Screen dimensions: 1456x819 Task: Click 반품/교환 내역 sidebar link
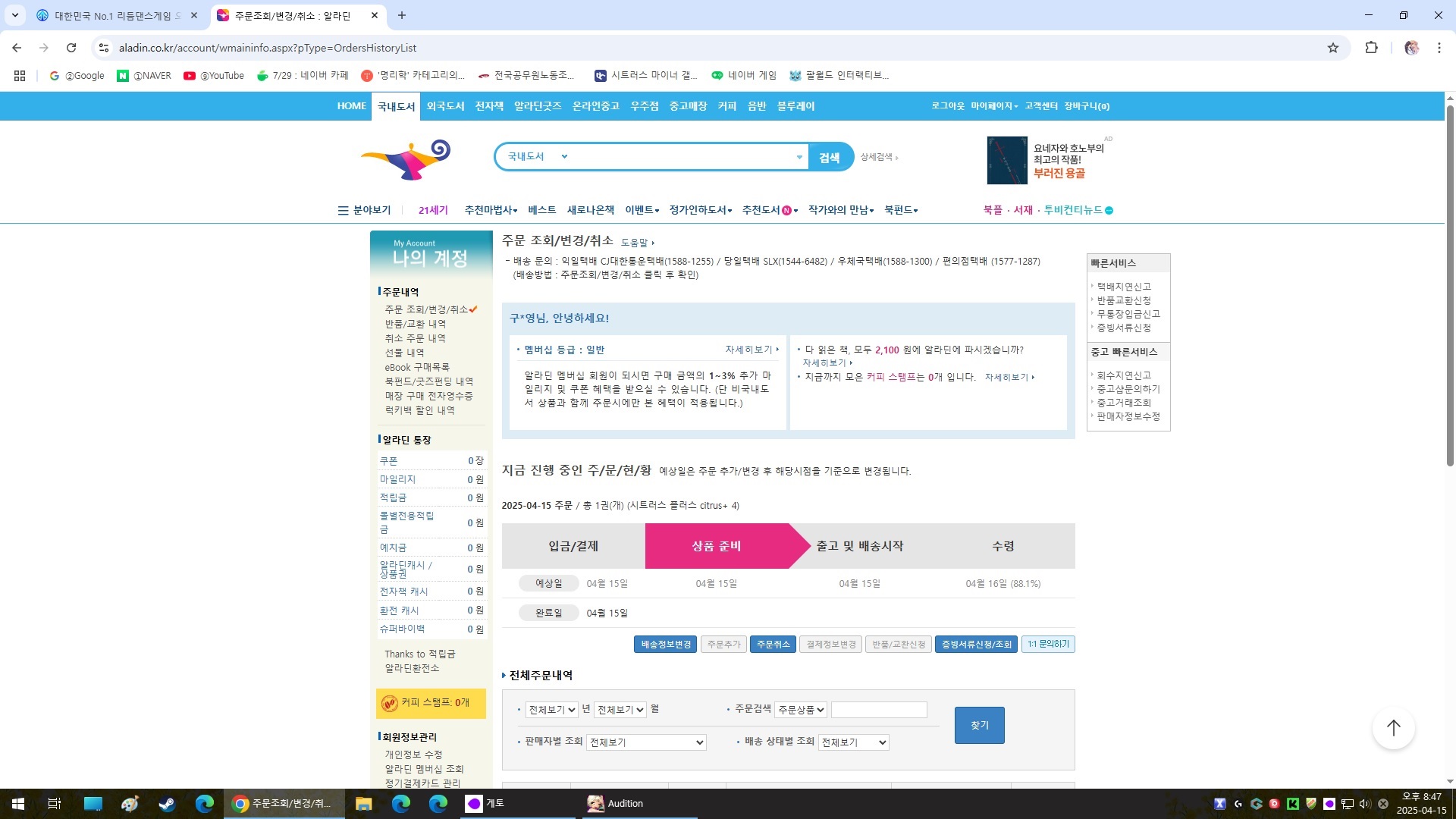(415, 324)
